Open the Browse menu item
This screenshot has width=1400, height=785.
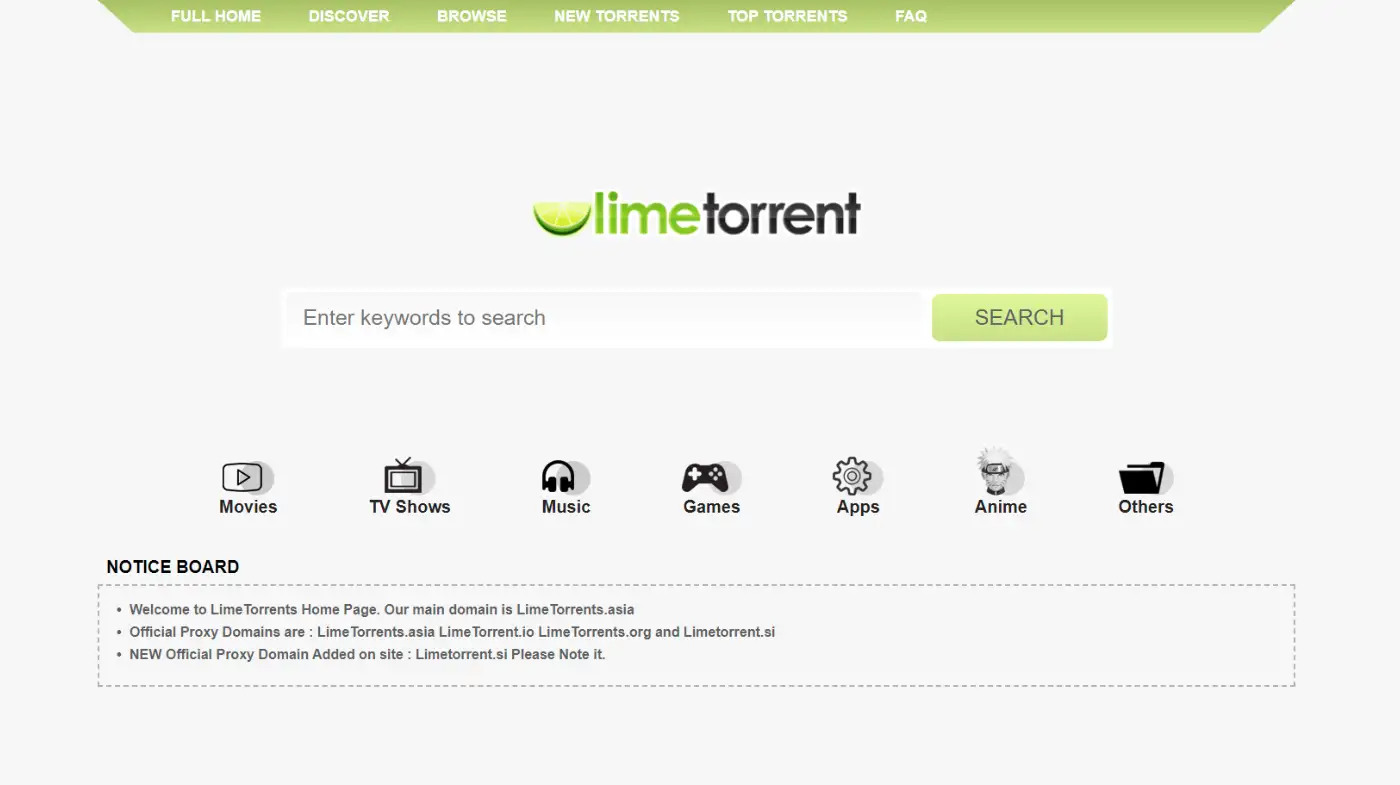point(472,16)
